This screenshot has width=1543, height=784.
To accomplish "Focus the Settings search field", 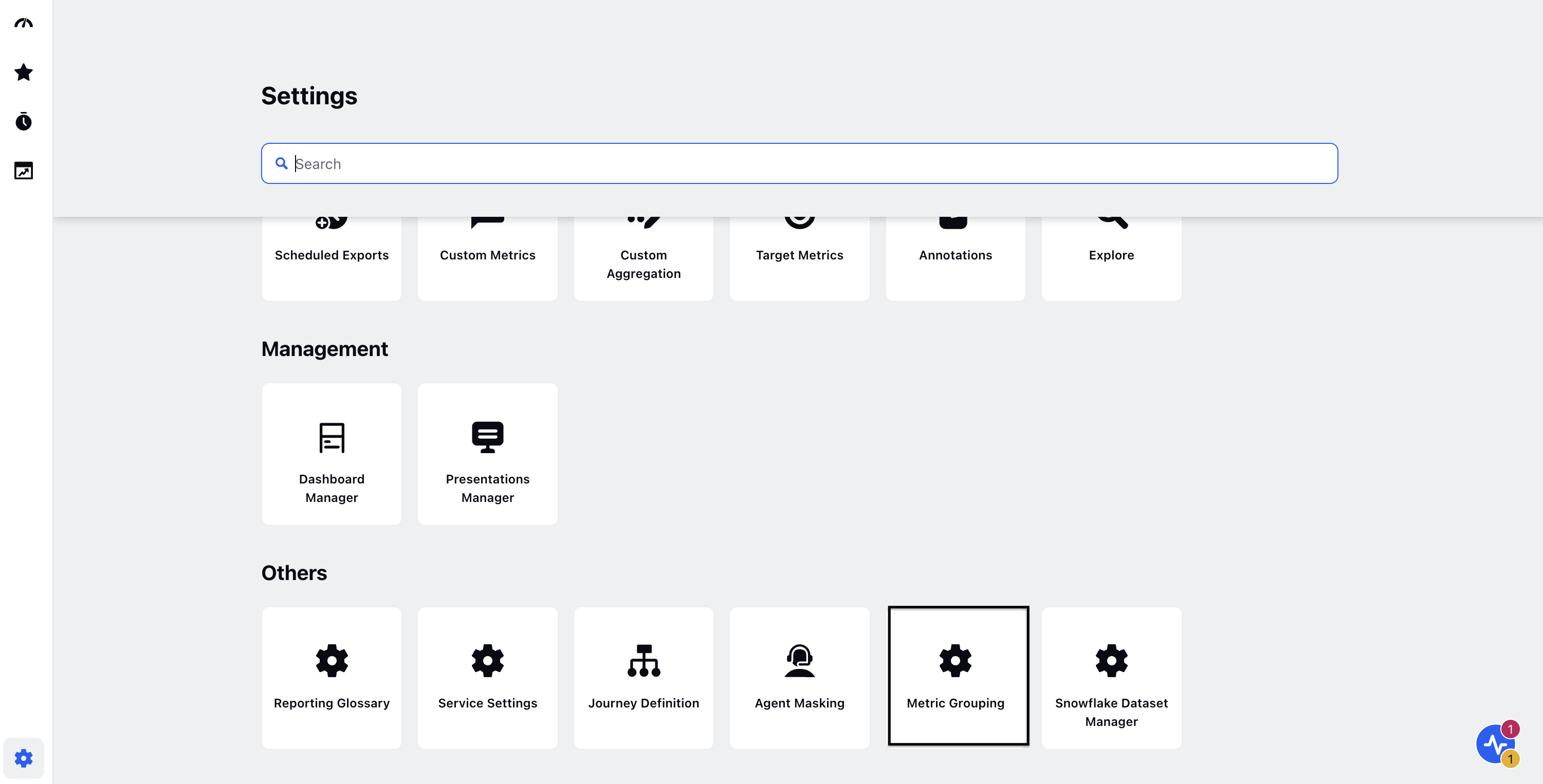I will coord(799,163).
